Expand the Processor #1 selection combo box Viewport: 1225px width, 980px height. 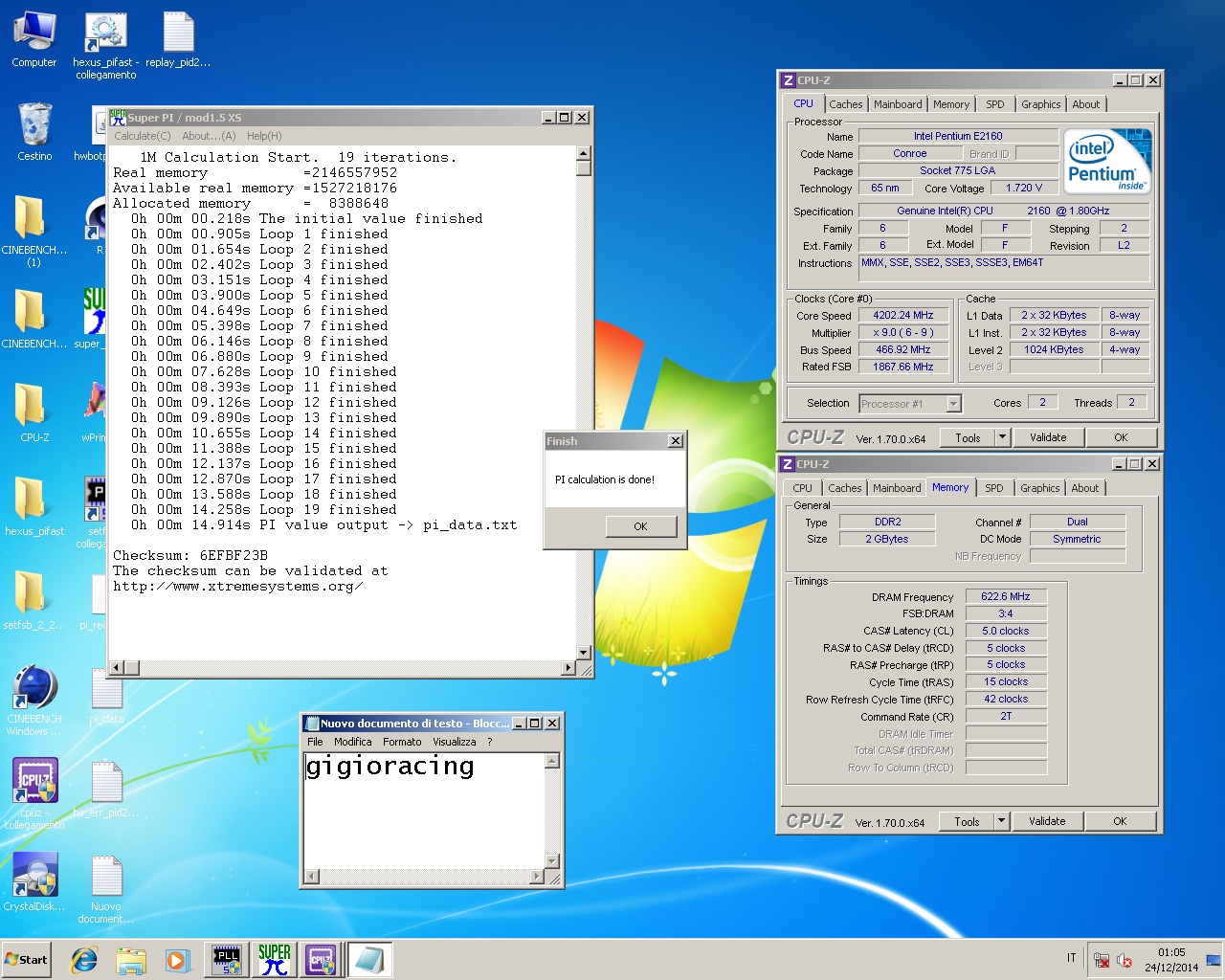point(910,404)
